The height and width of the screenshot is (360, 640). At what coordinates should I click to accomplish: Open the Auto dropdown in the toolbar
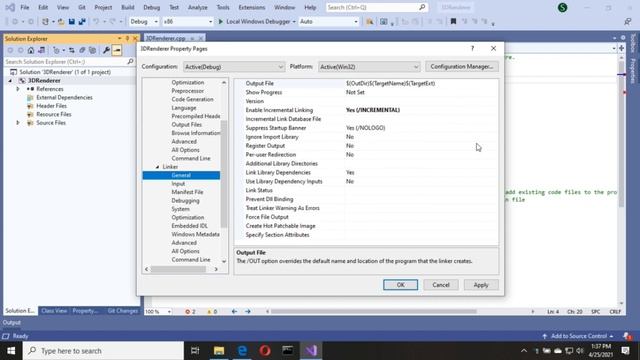tap(329, 22)
